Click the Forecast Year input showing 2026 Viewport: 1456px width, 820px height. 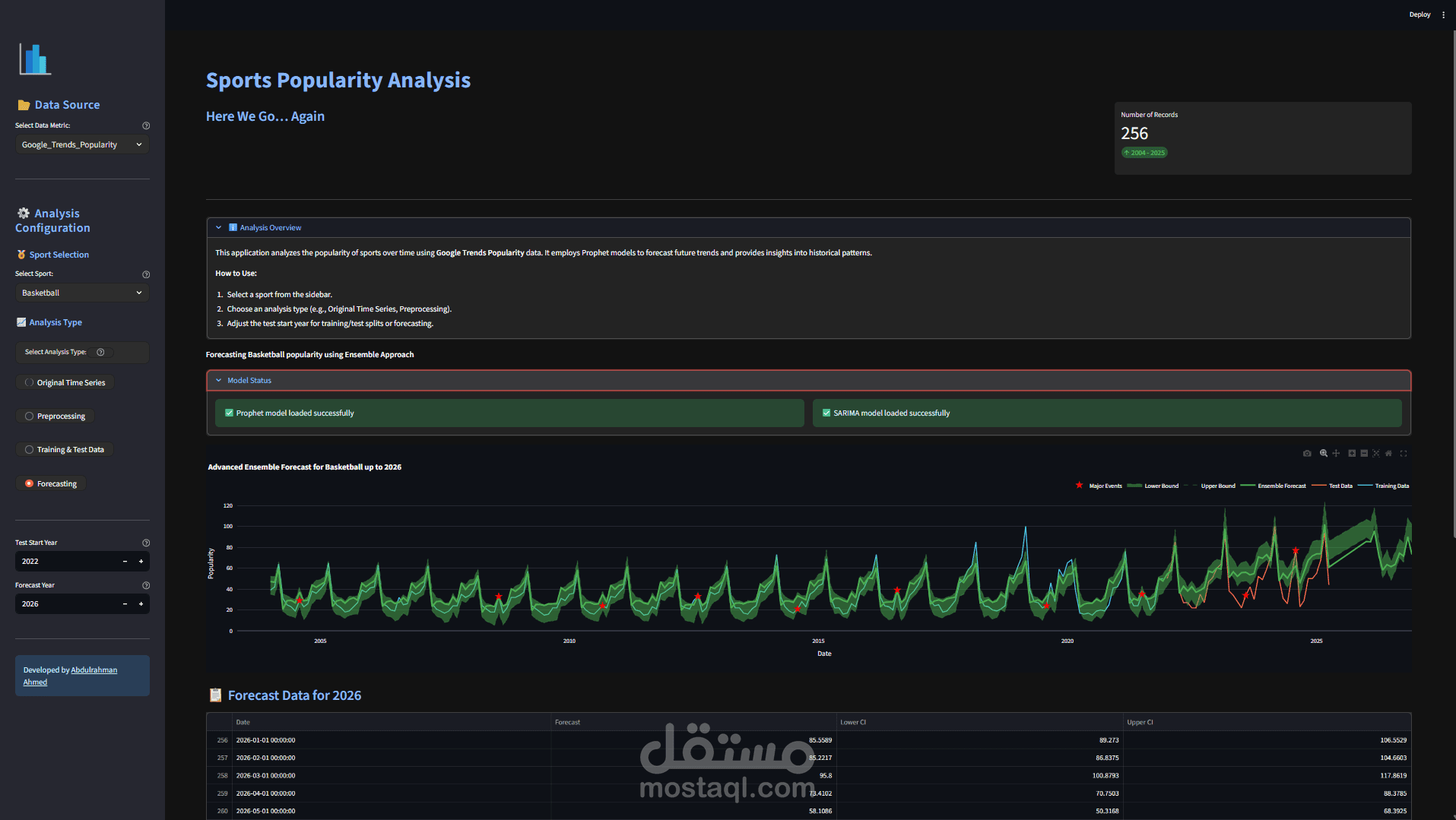(x=66, y=604)
